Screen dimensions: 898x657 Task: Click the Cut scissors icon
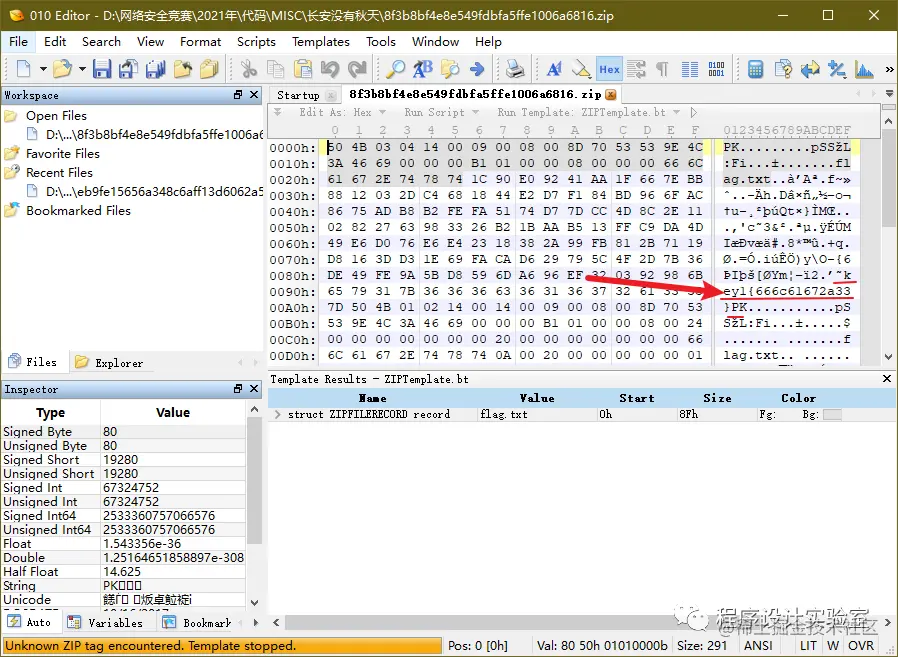point(249,69)
